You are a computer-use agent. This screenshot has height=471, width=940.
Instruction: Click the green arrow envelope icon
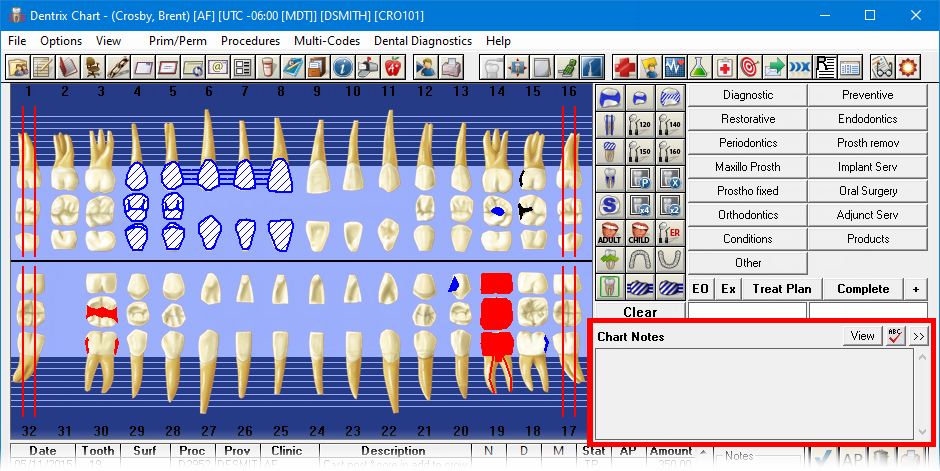[x=775, y=67]
